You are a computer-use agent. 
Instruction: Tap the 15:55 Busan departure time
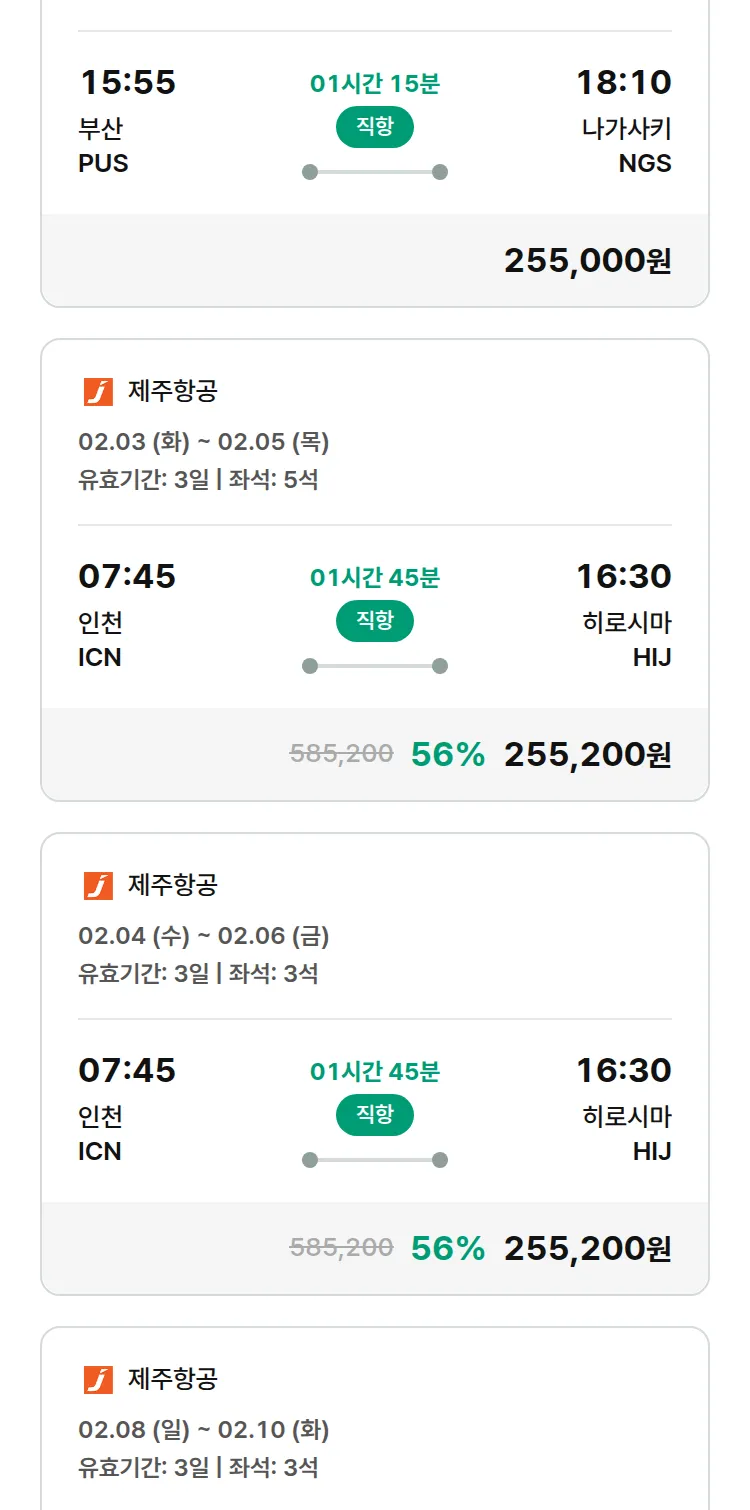pos(127,83)
